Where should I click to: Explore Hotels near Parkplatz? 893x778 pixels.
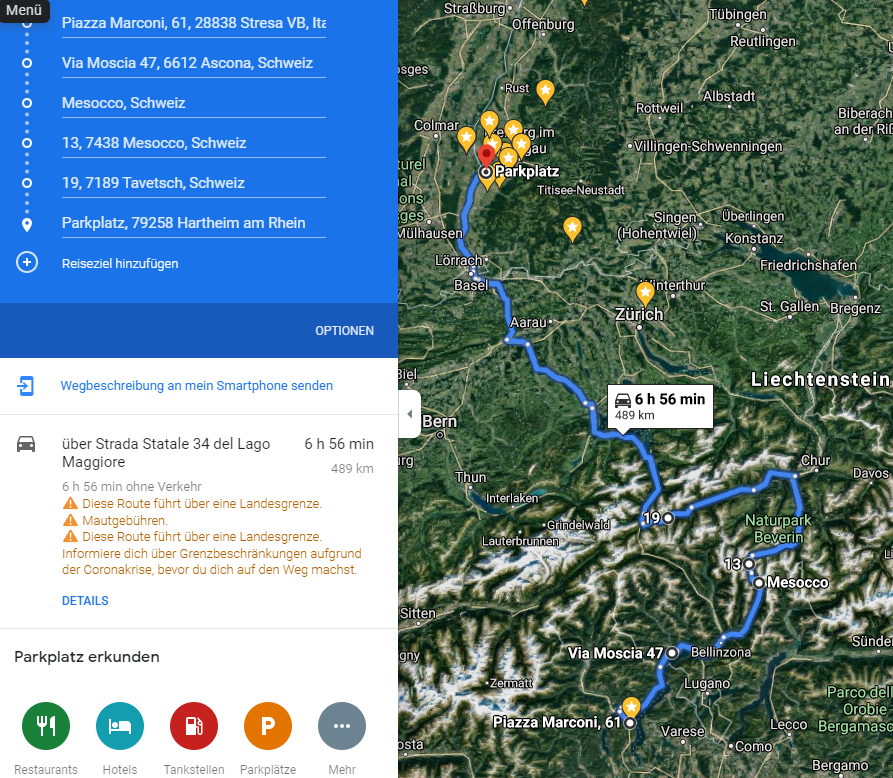[120, 726]
